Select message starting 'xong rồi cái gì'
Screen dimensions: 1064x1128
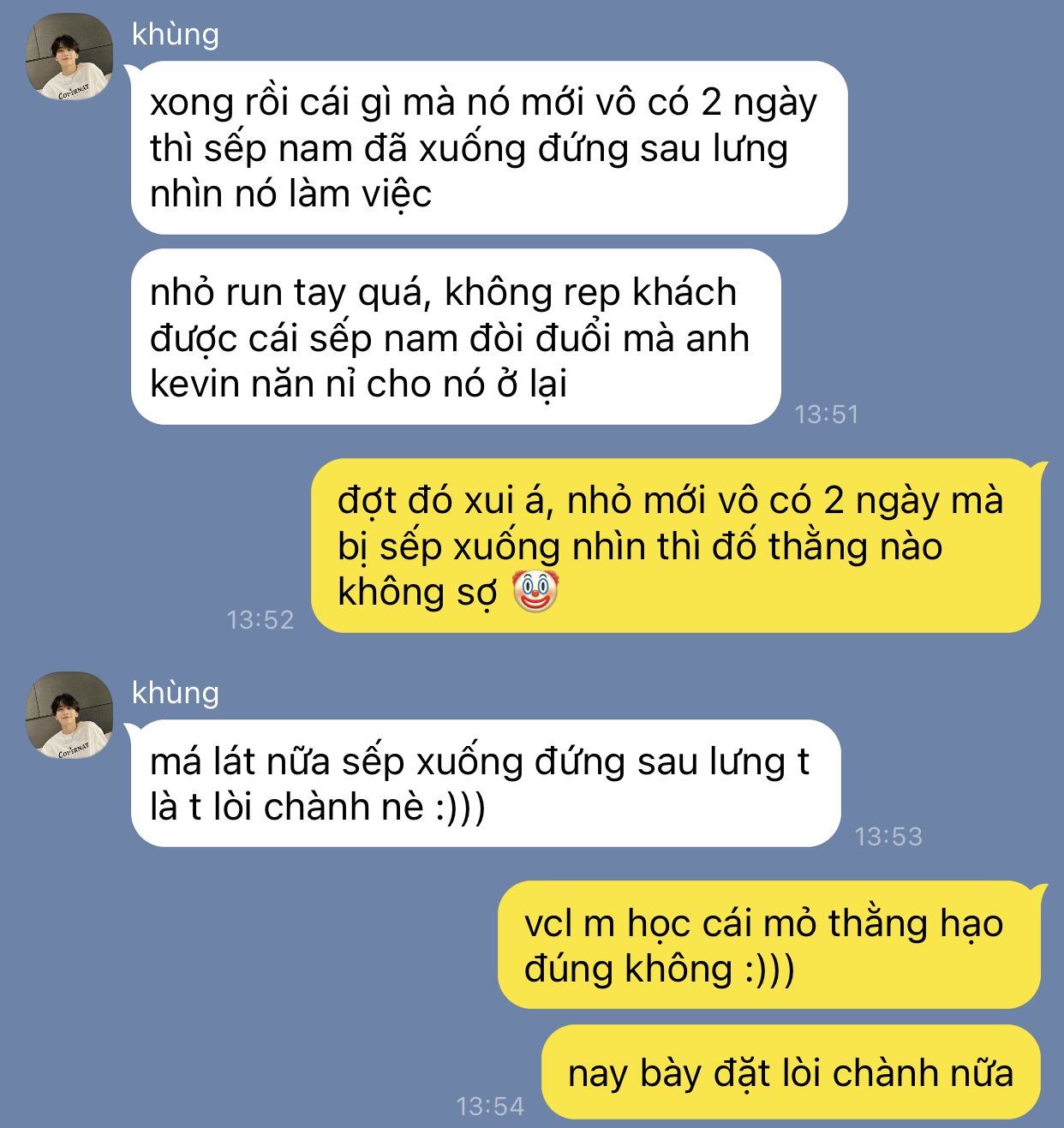click(x=489, y=147)
